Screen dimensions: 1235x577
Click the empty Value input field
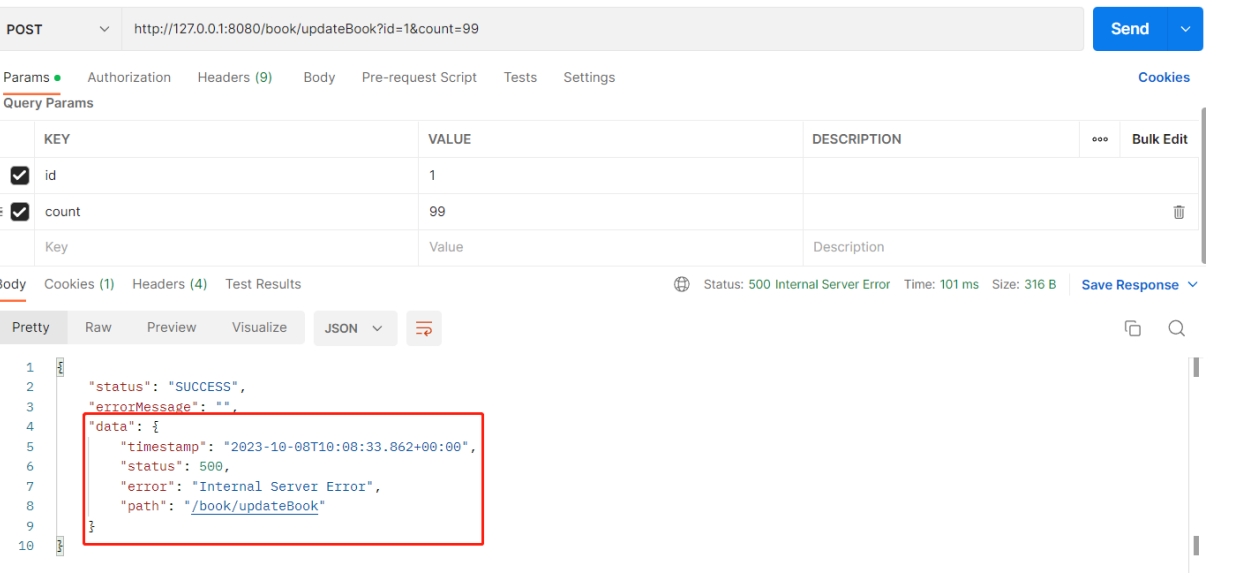pos(610,247)
